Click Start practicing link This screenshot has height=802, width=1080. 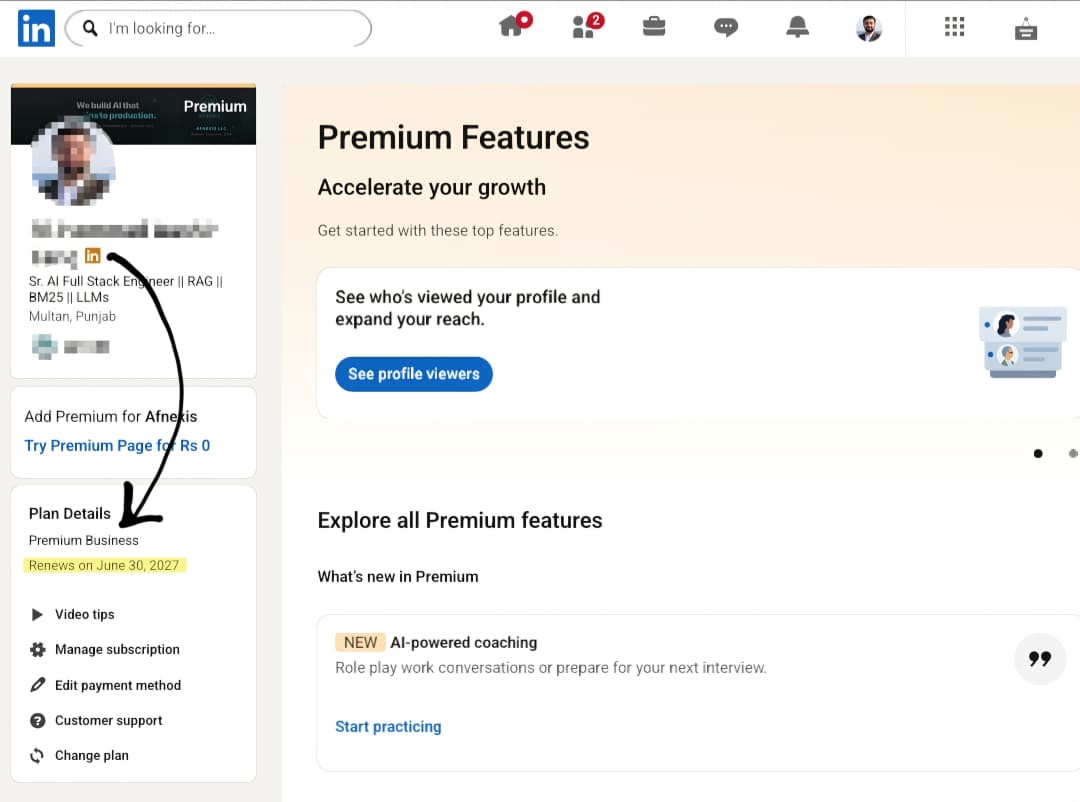[x=388, y=727]
